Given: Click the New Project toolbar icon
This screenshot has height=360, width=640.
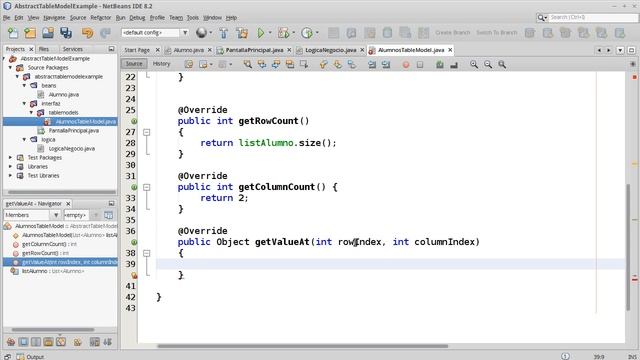Looking at the screenshot, I should point(30,33).
